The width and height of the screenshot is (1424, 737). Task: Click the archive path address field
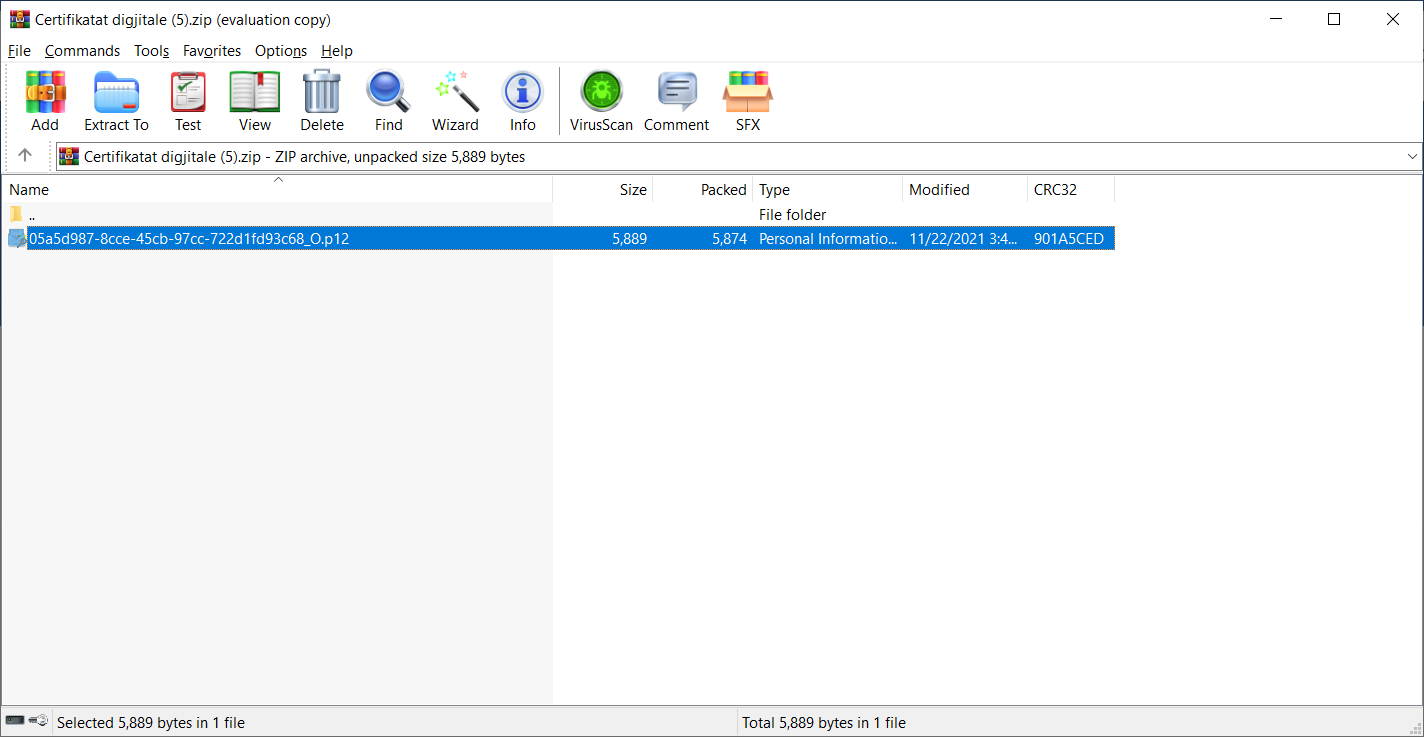click(x=740, y=156)
